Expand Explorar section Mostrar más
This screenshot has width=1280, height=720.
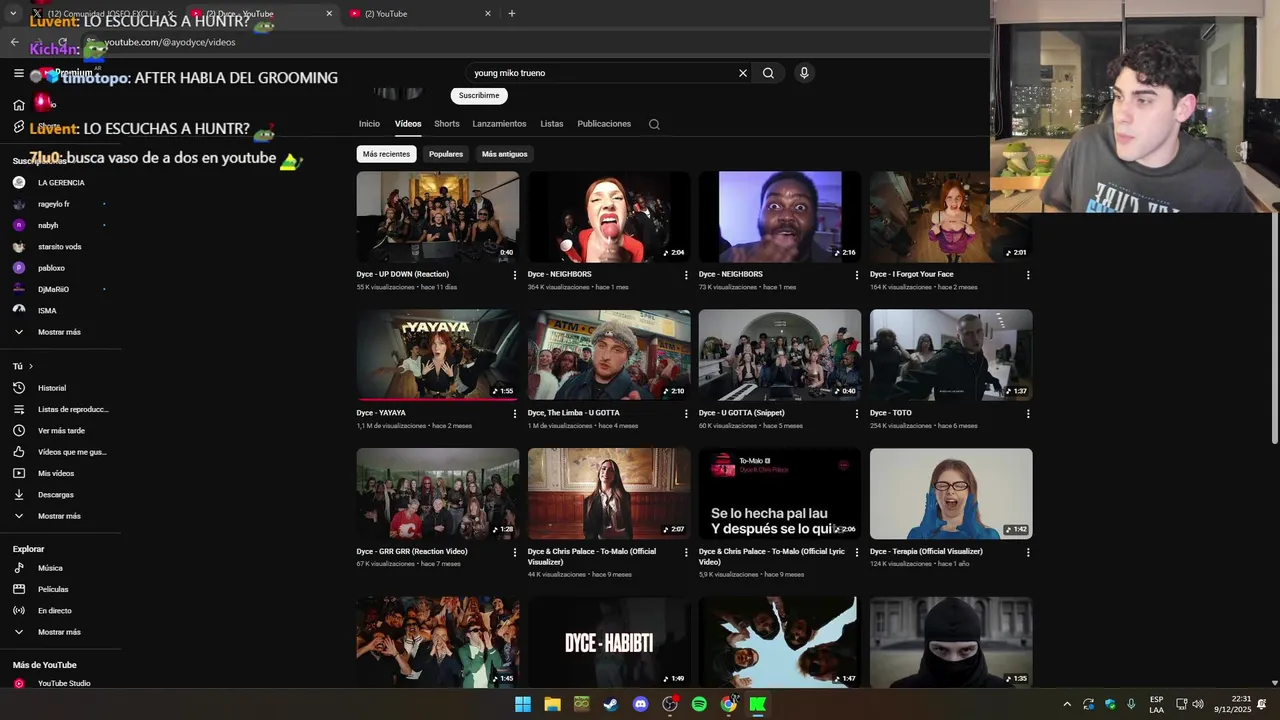(x=60, y=632)
